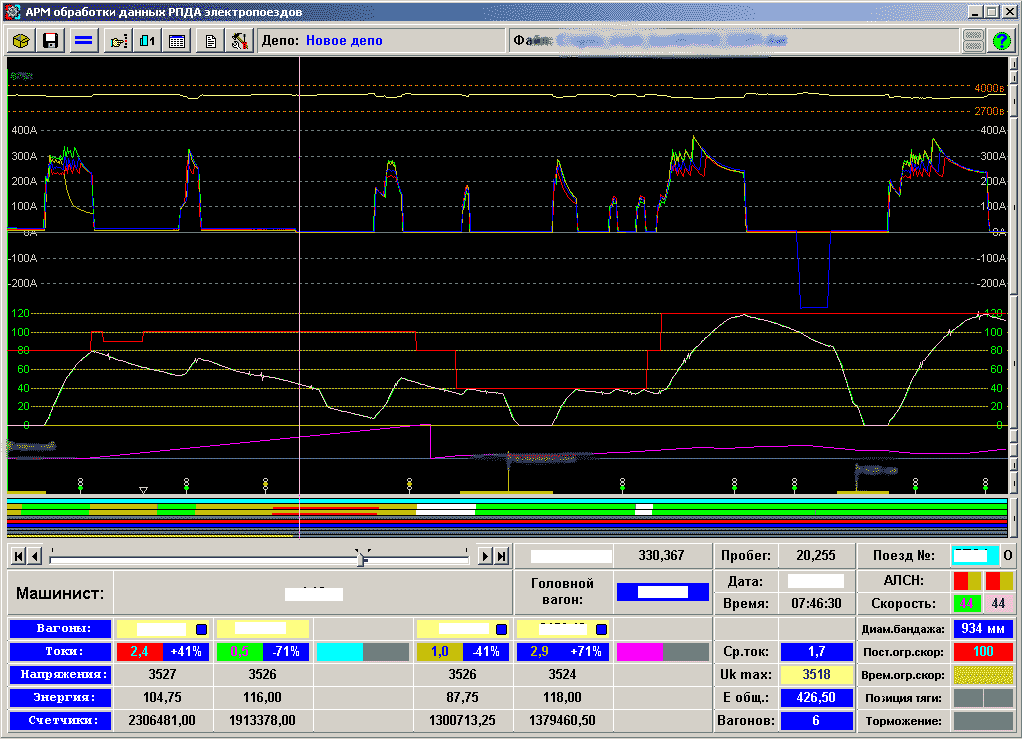Step one frame backward
Viewport: 1022px width, 739px height.
click(x=35, y=556)
